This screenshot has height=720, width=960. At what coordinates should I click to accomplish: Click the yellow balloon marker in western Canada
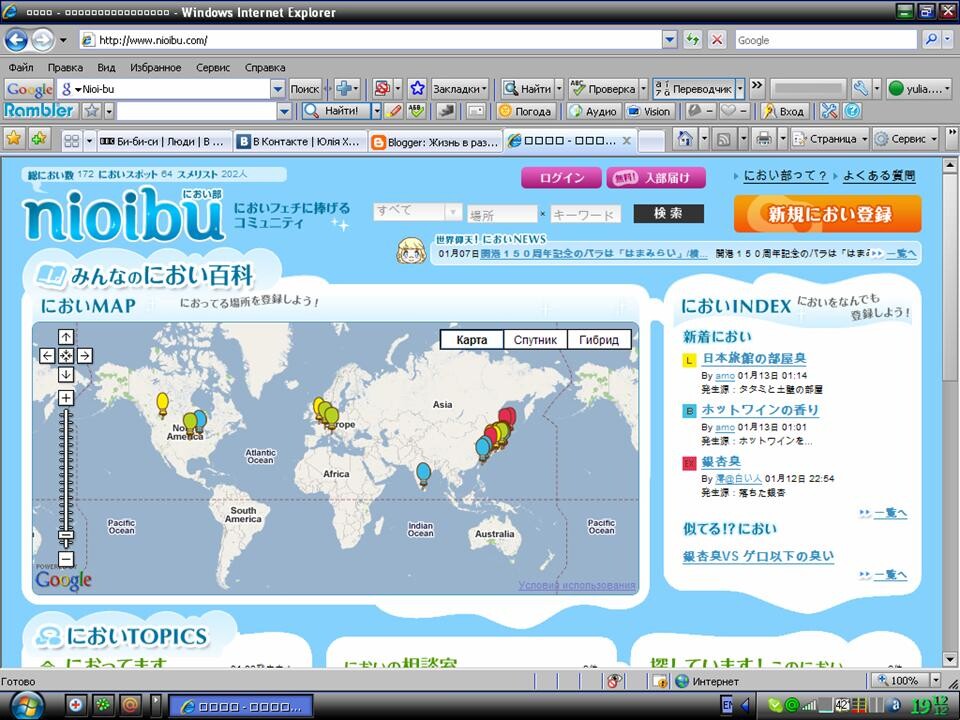click(x=162, y=405)
